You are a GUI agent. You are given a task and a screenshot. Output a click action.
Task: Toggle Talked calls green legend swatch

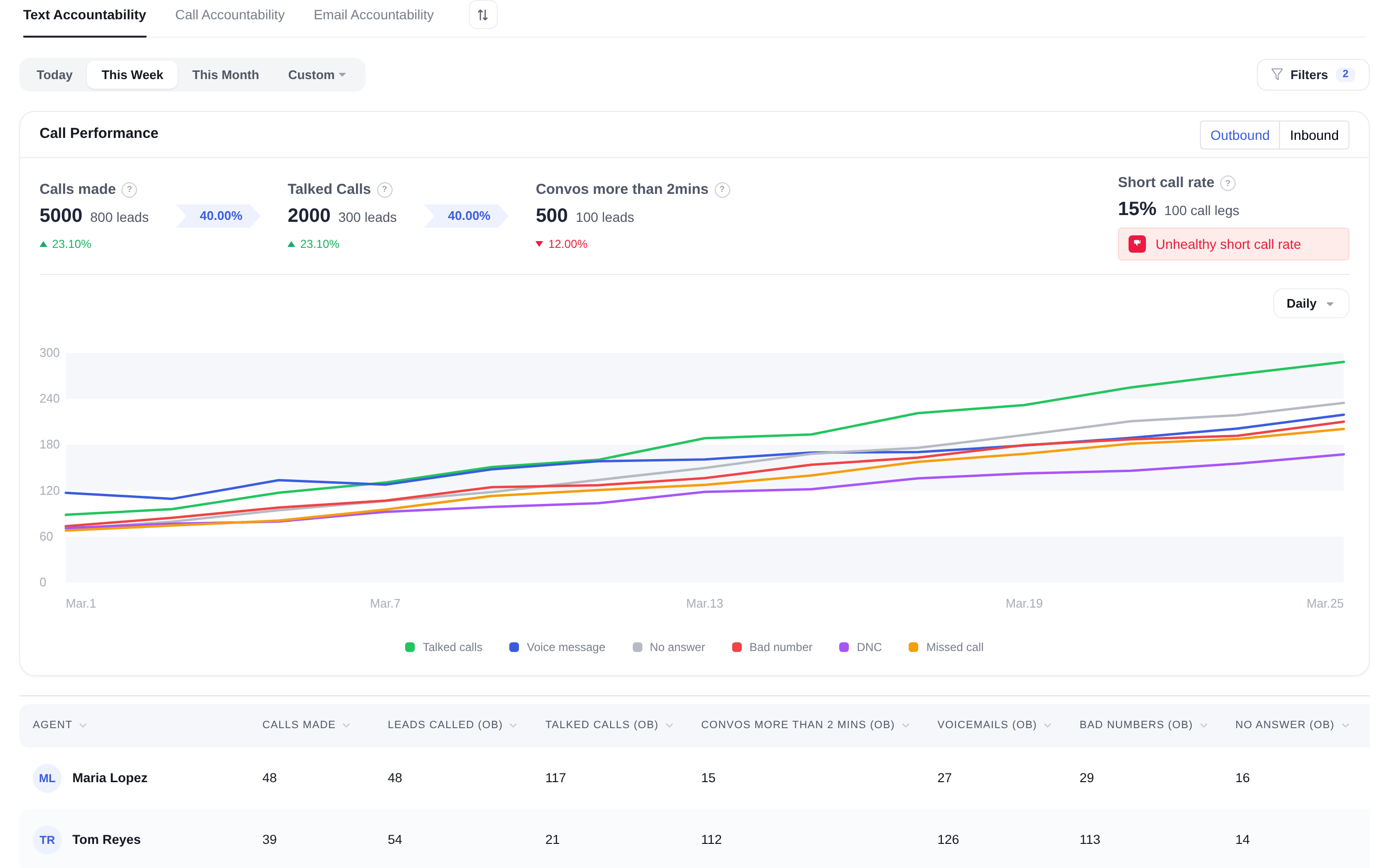pyautogui.click(x=410, y=647)
